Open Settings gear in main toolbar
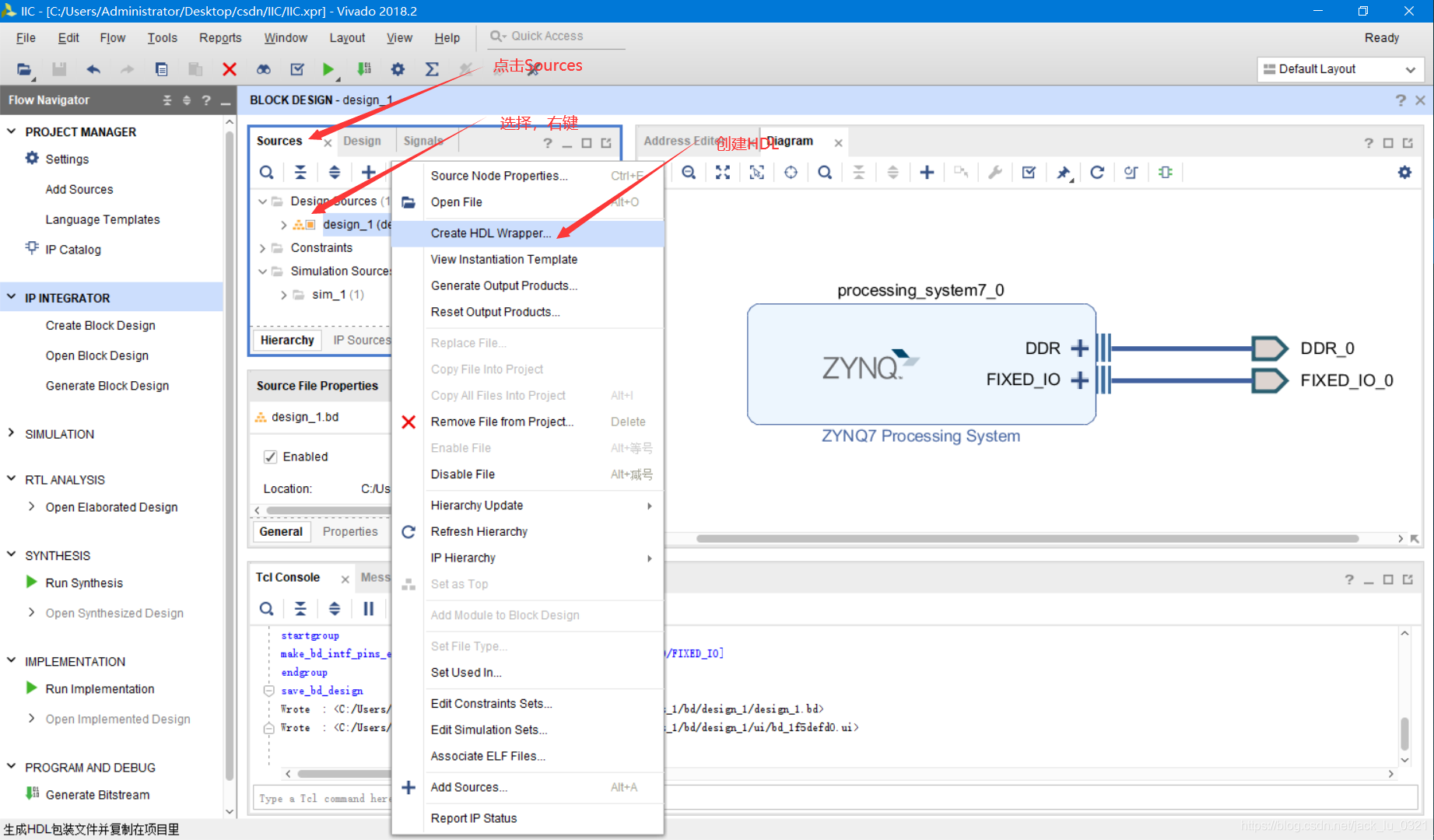The height and width of the screenshot is (840, 1434). click(x=398, y=69)
